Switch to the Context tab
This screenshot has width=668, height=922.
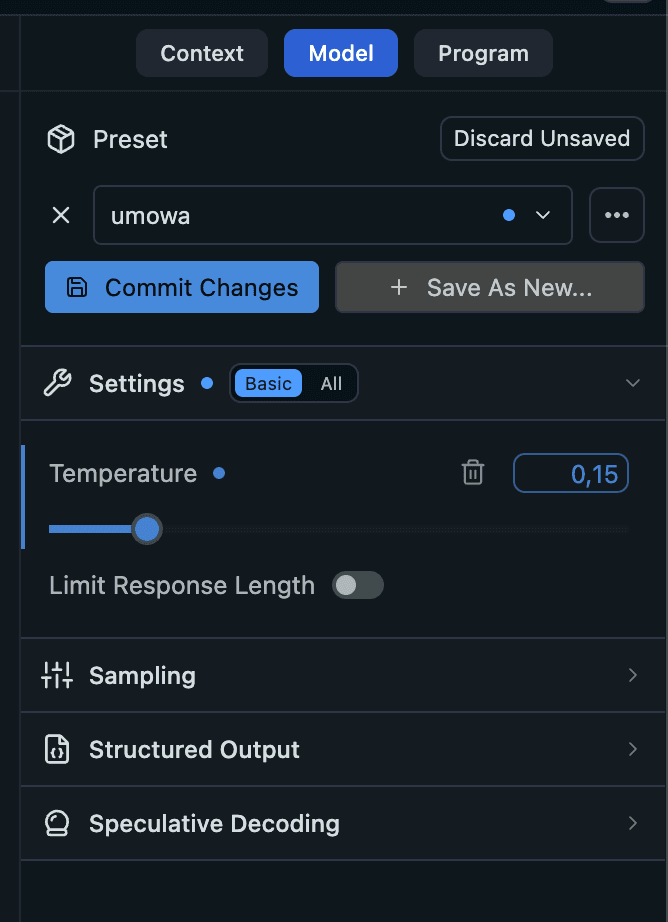click(202, 53)
